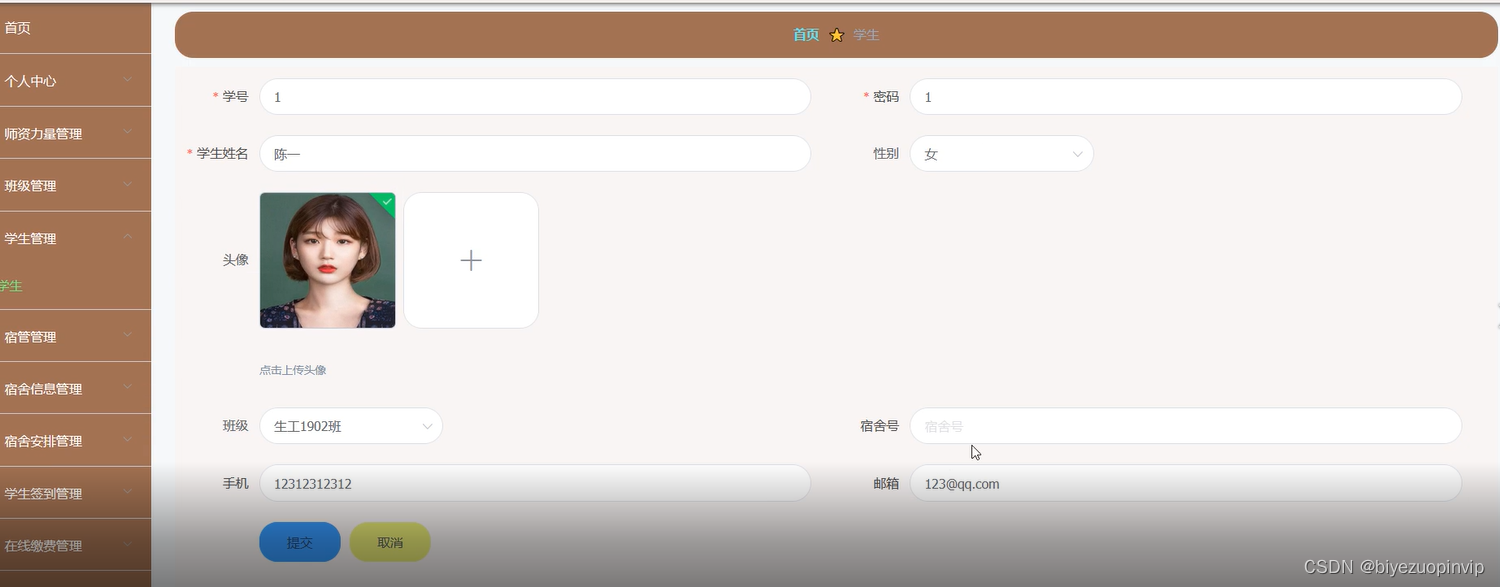Click the star icon in the breadcrumb
The height and width of the screenshot is (587, 1500).
click(836, 34)
